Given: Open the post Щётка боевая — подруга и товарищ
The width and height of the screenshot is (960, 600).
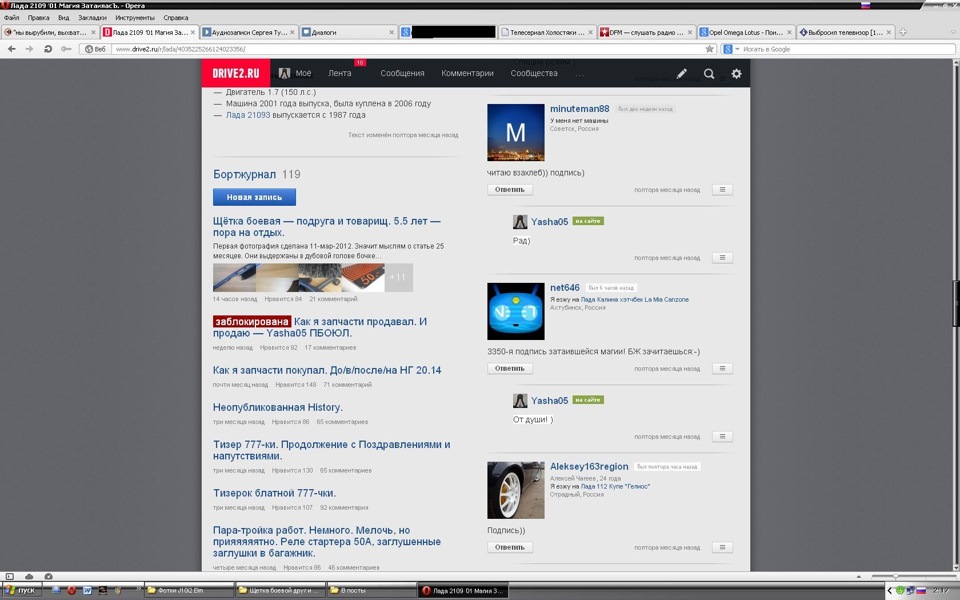Looking at the screenshot, I should pyautogui.click(x=327, y=227).
